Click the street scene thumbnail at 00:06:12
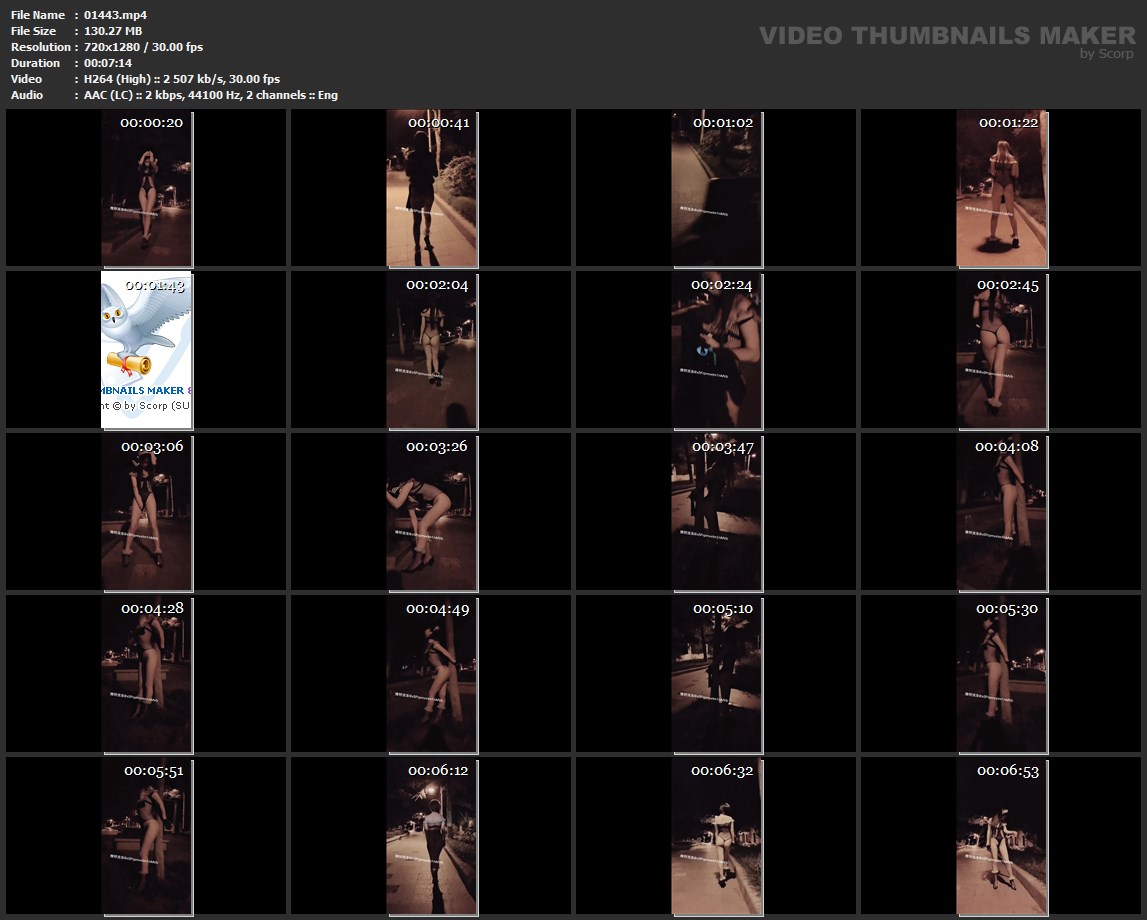 pos(431,836)
